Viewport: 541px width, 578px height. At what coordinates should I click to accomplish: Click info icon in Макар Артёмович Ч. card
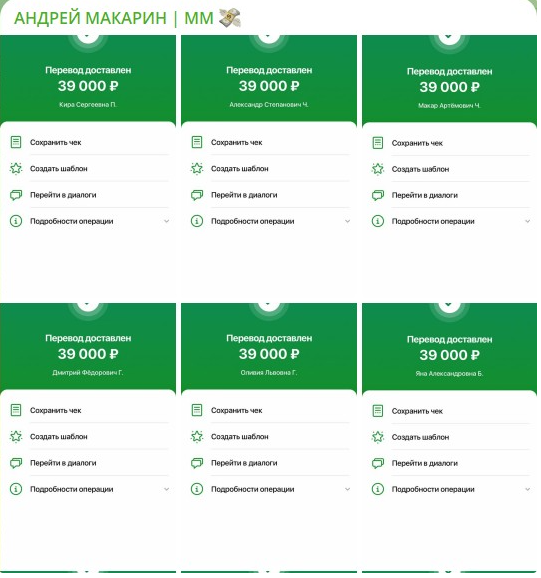click(378, 221)
